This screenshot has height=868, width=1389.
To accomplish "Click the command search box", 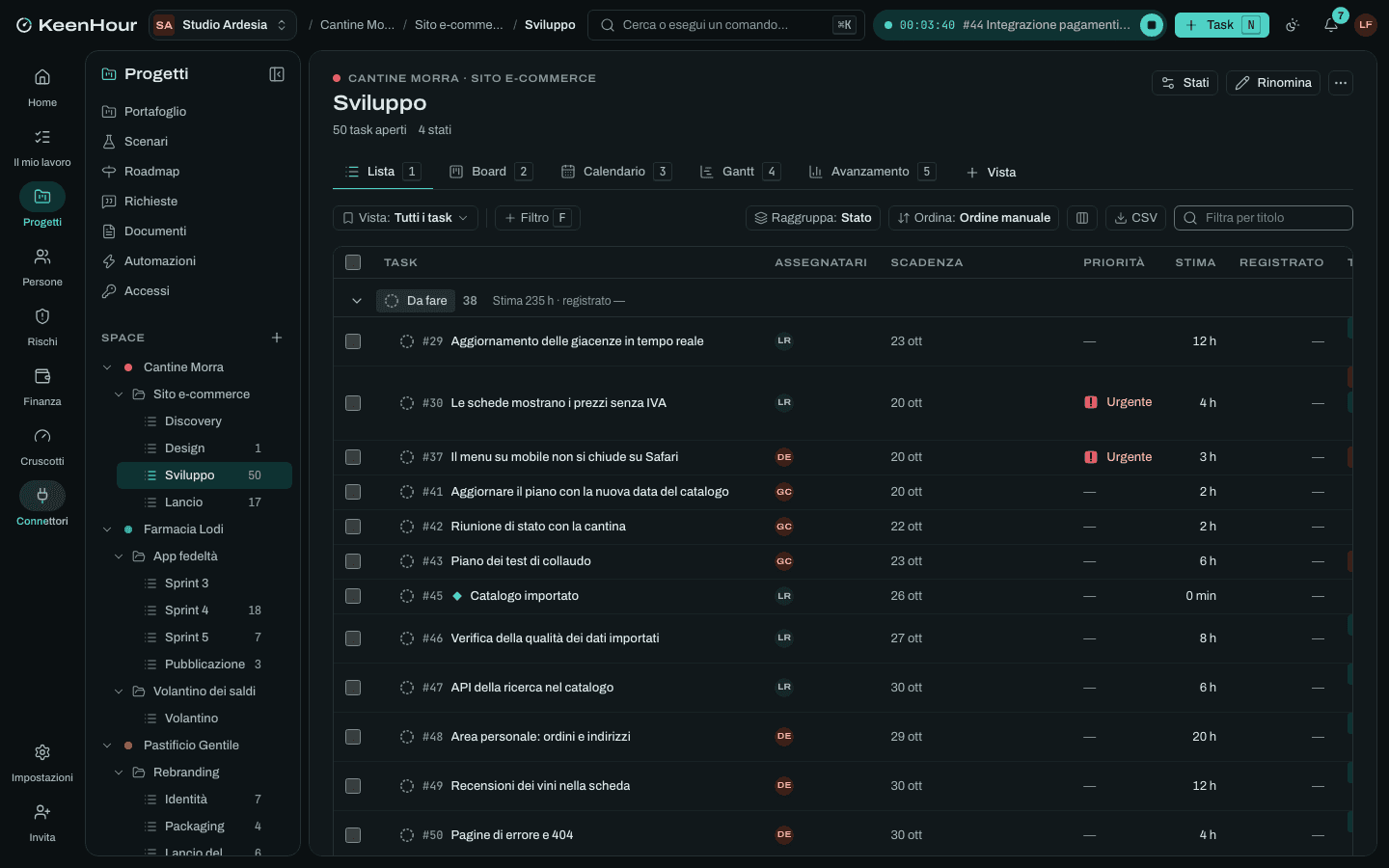I will point(725,25).
